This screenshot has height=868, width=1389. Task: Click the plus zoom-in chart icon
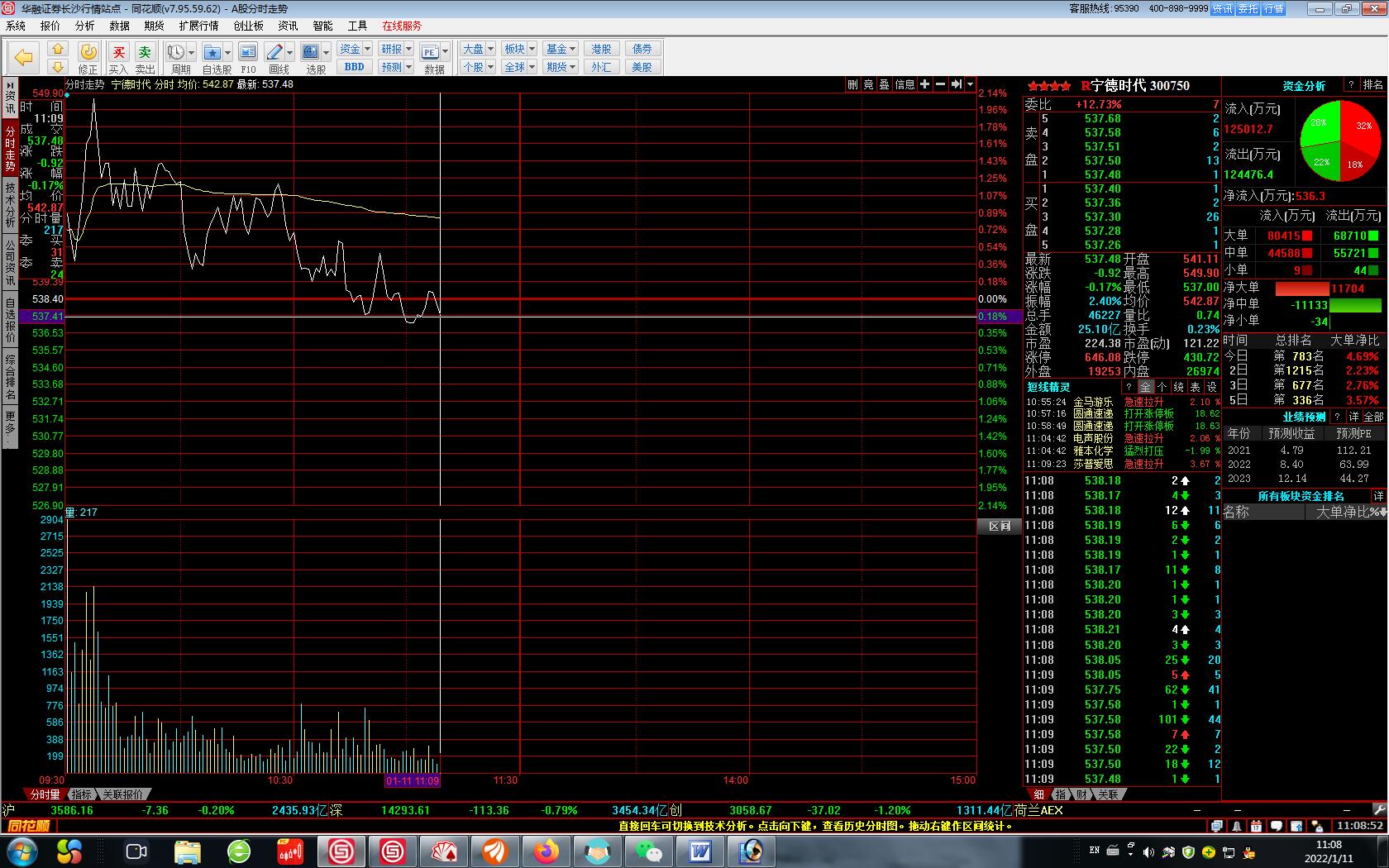pos(924,84)
